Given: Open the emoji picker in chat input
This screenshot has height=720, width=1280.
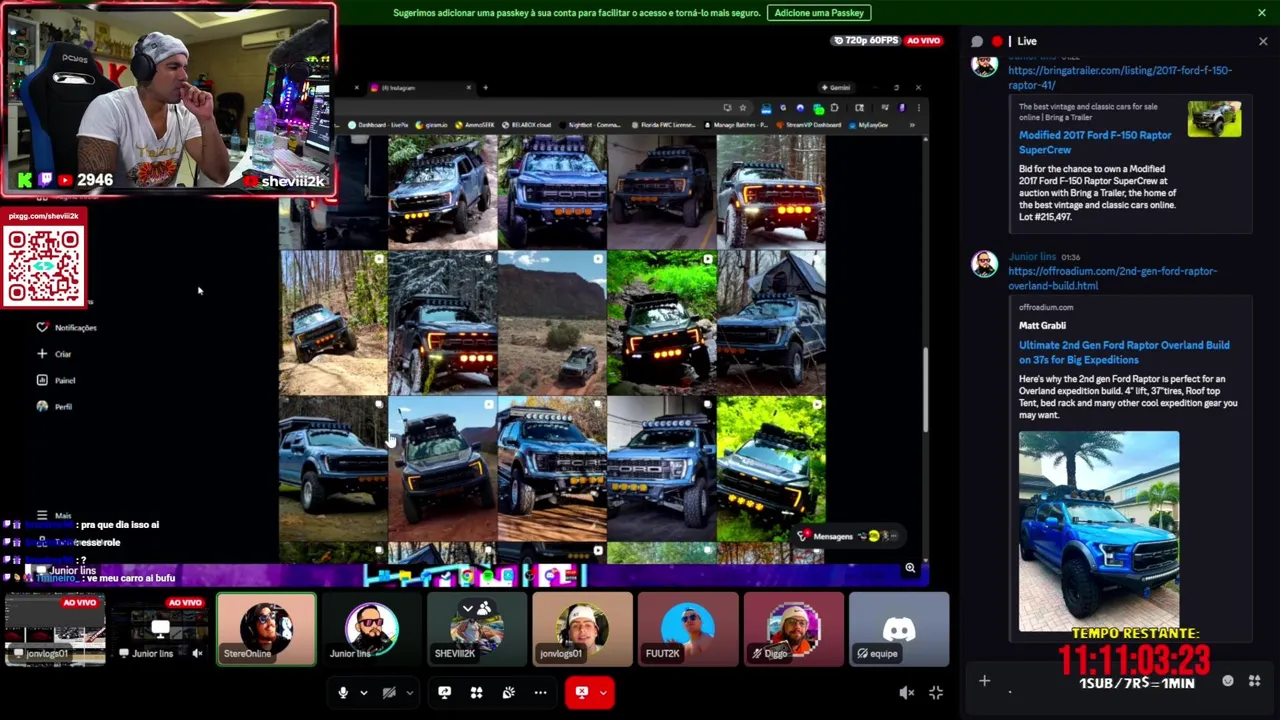Looking at the screenshot, I should click(x=1228, y=681).
